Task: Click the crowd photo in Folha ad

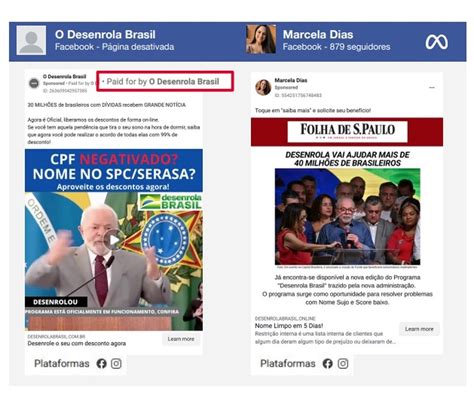Action: click(347, 217)
